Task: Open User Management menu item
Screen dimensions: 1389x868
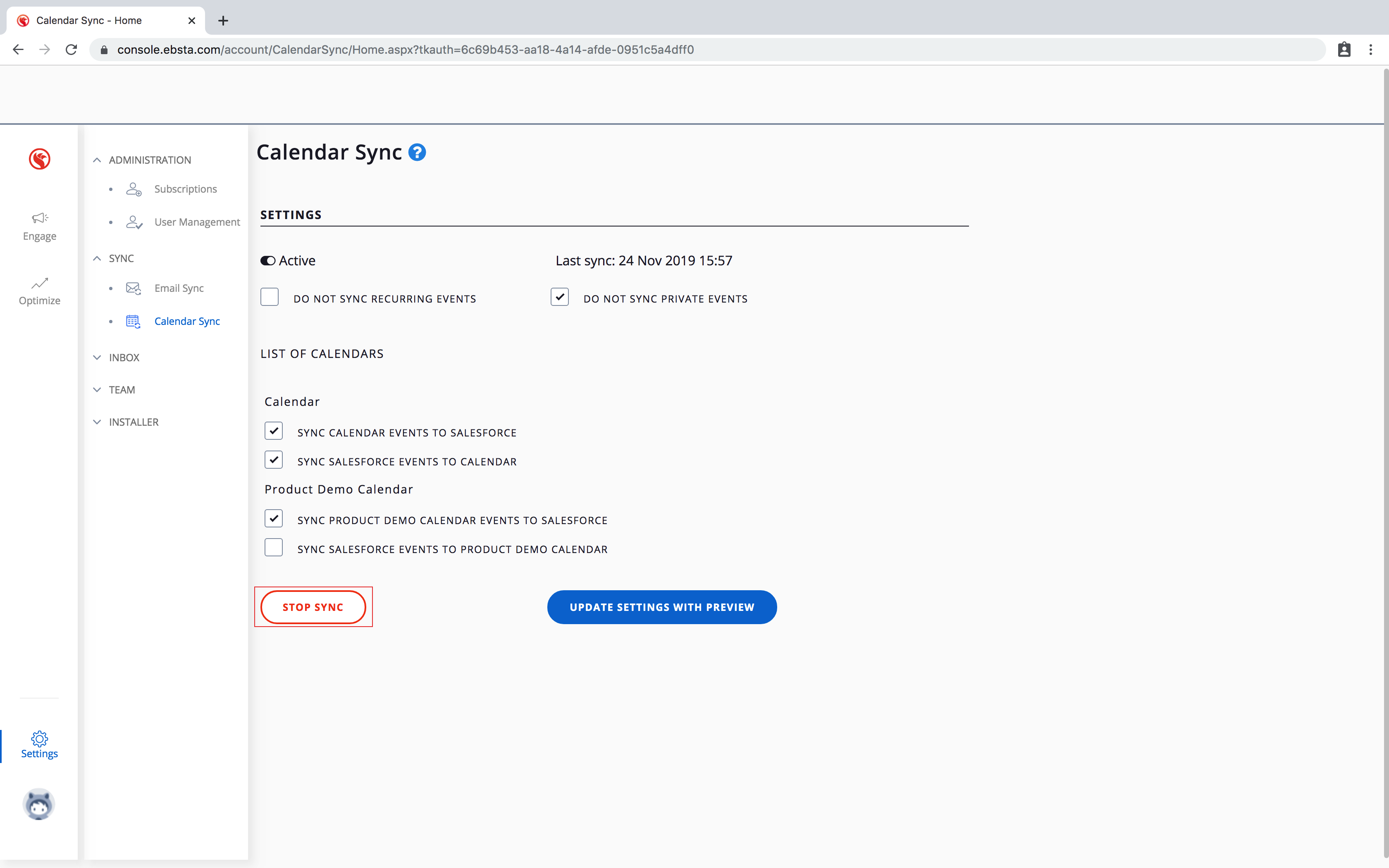Action: (x=197, y=222)
